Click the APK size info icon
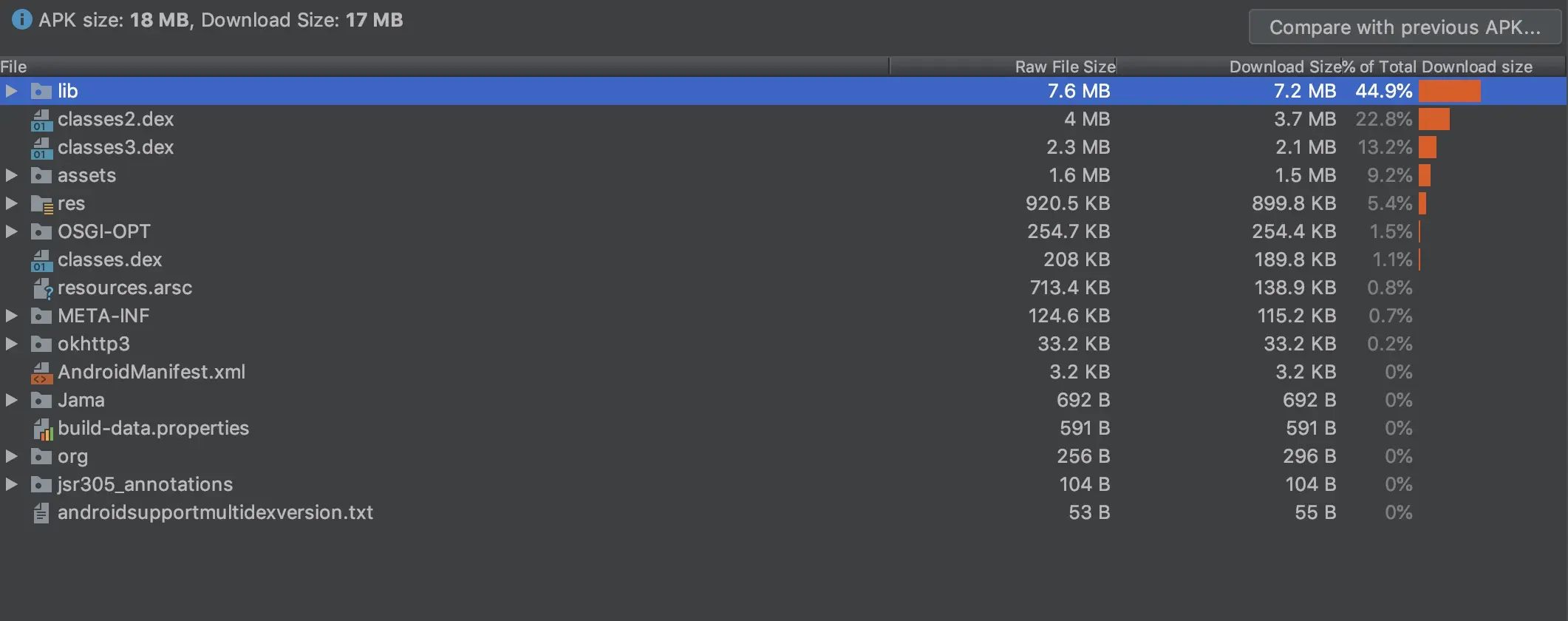1568x621 pixels. (x=22, y=20)
